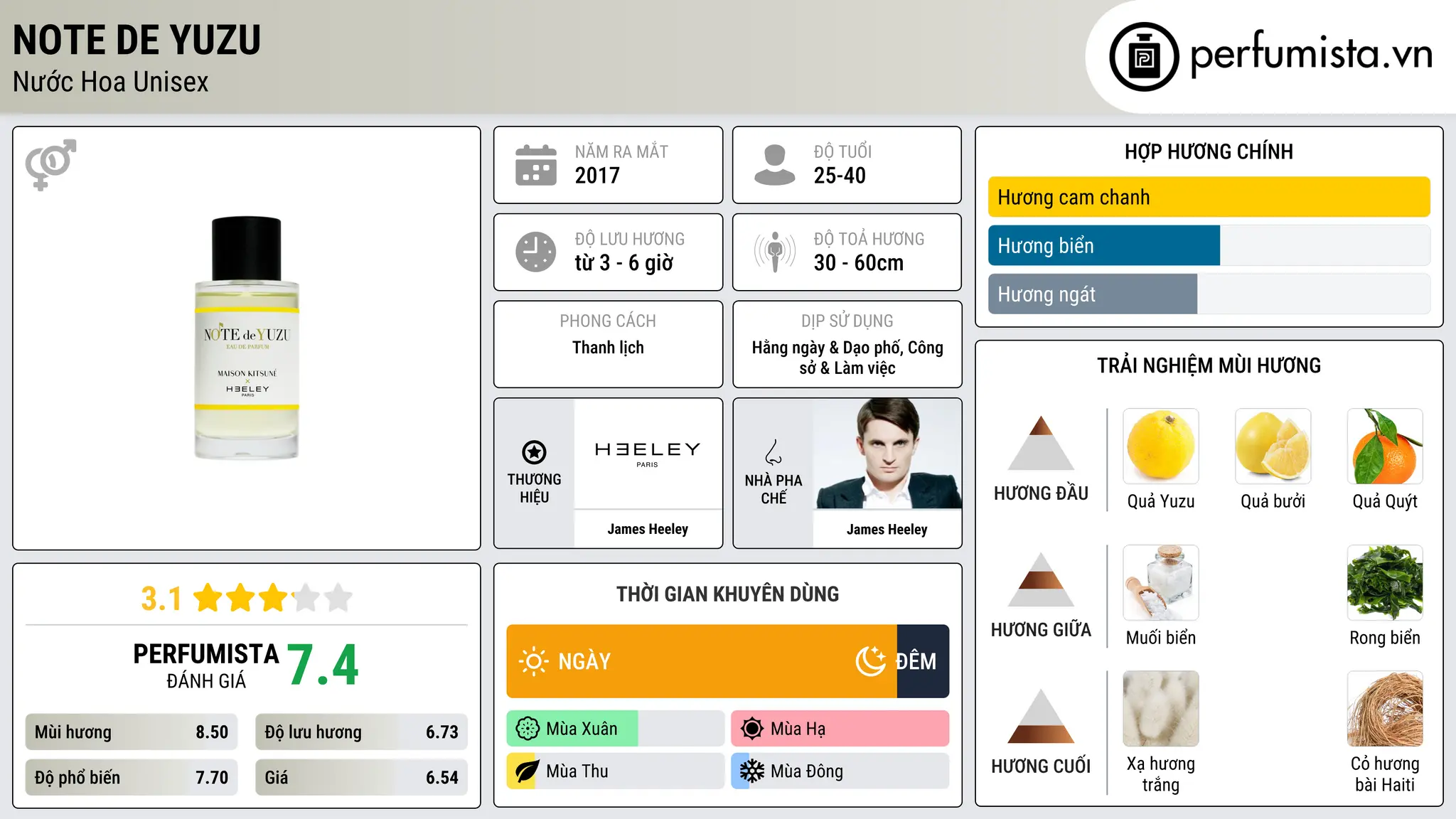
Task: Open the perfumista.vn site name
Action: pos(1312,54)
